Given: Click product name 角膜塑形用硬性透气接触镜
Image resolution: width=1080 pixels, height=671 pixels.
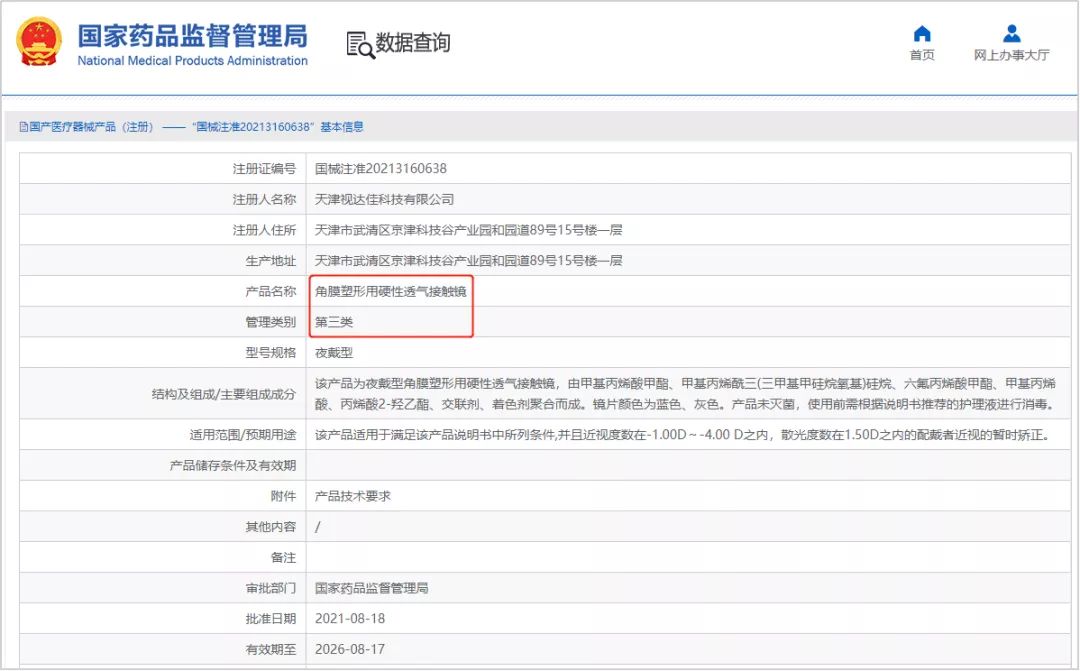Looking at the screenshot, I should pos(390,292).
